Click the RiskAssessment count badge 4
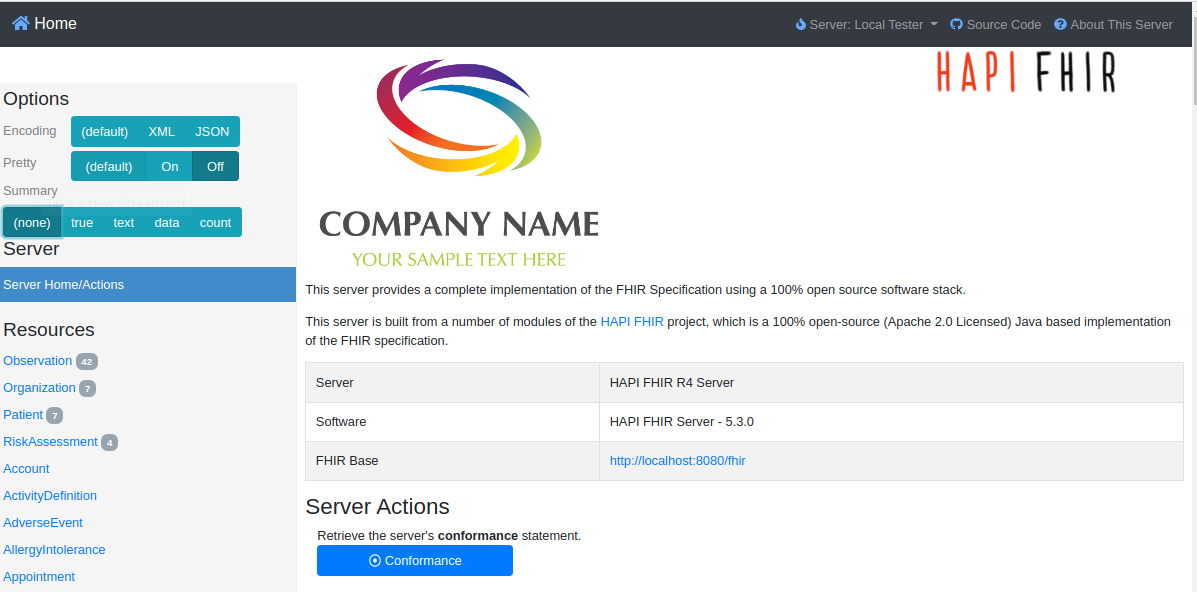The image size is (1197, 592). [x=110, y=442]
